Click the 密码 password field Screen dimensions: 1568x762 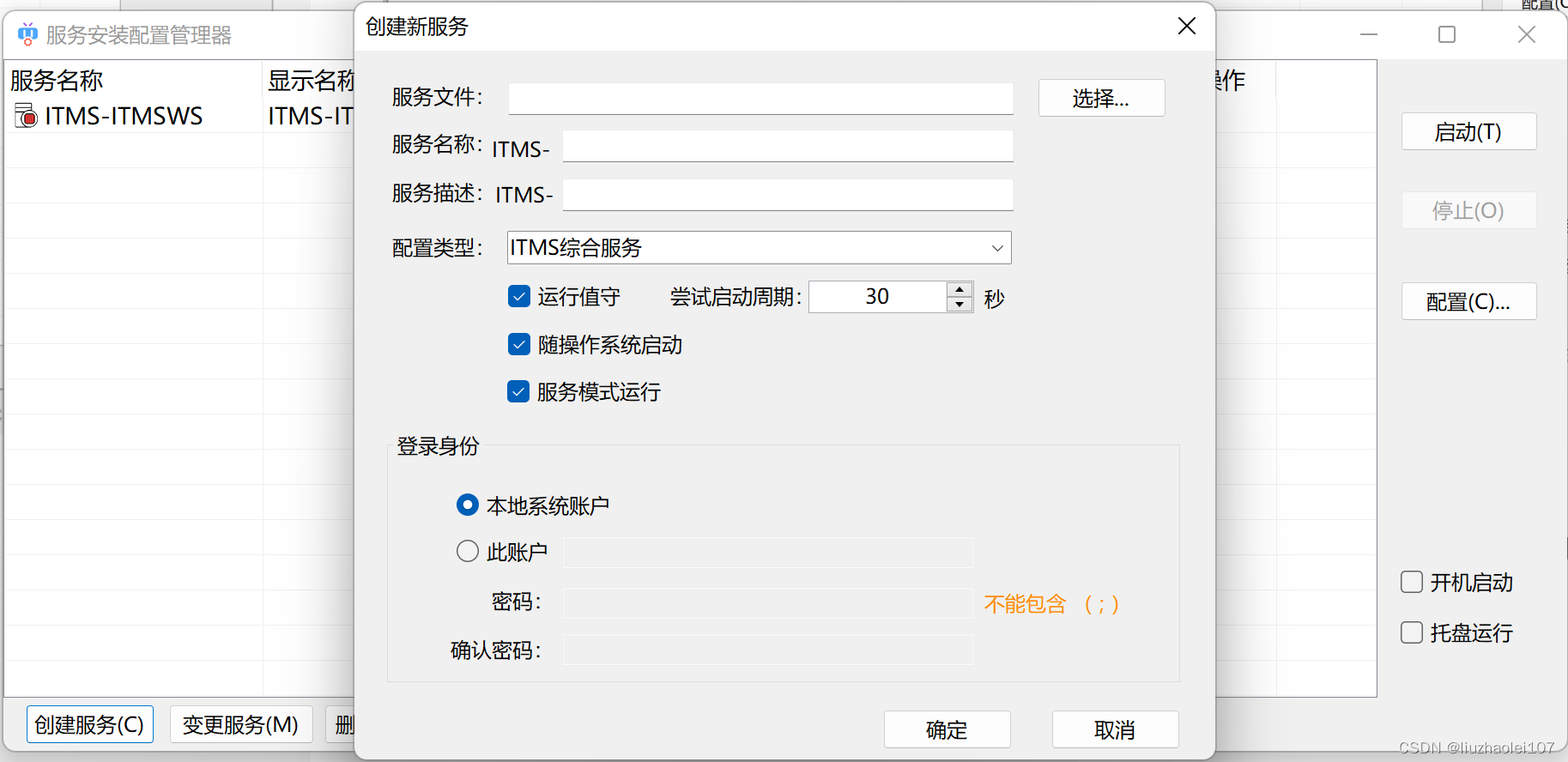click(x=767, y=602)
